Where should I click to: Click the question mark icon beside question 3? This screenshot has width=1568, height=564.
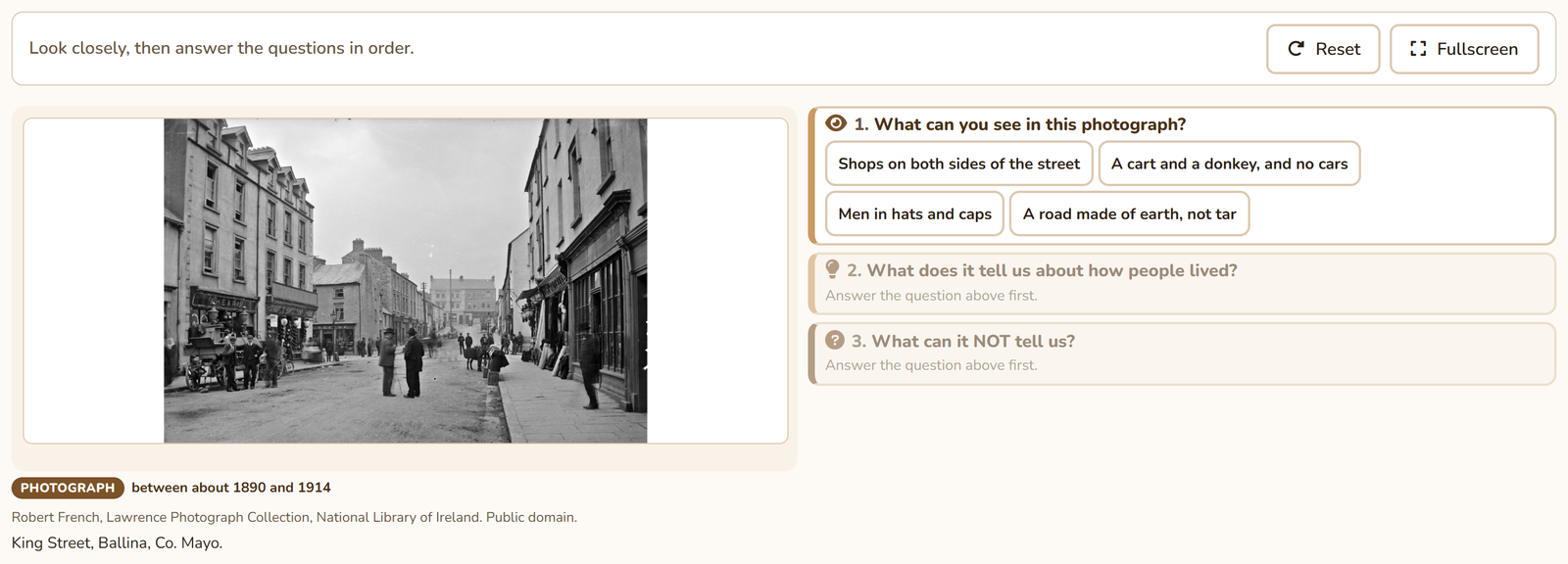pyautogui.click(x=835, y=340)
